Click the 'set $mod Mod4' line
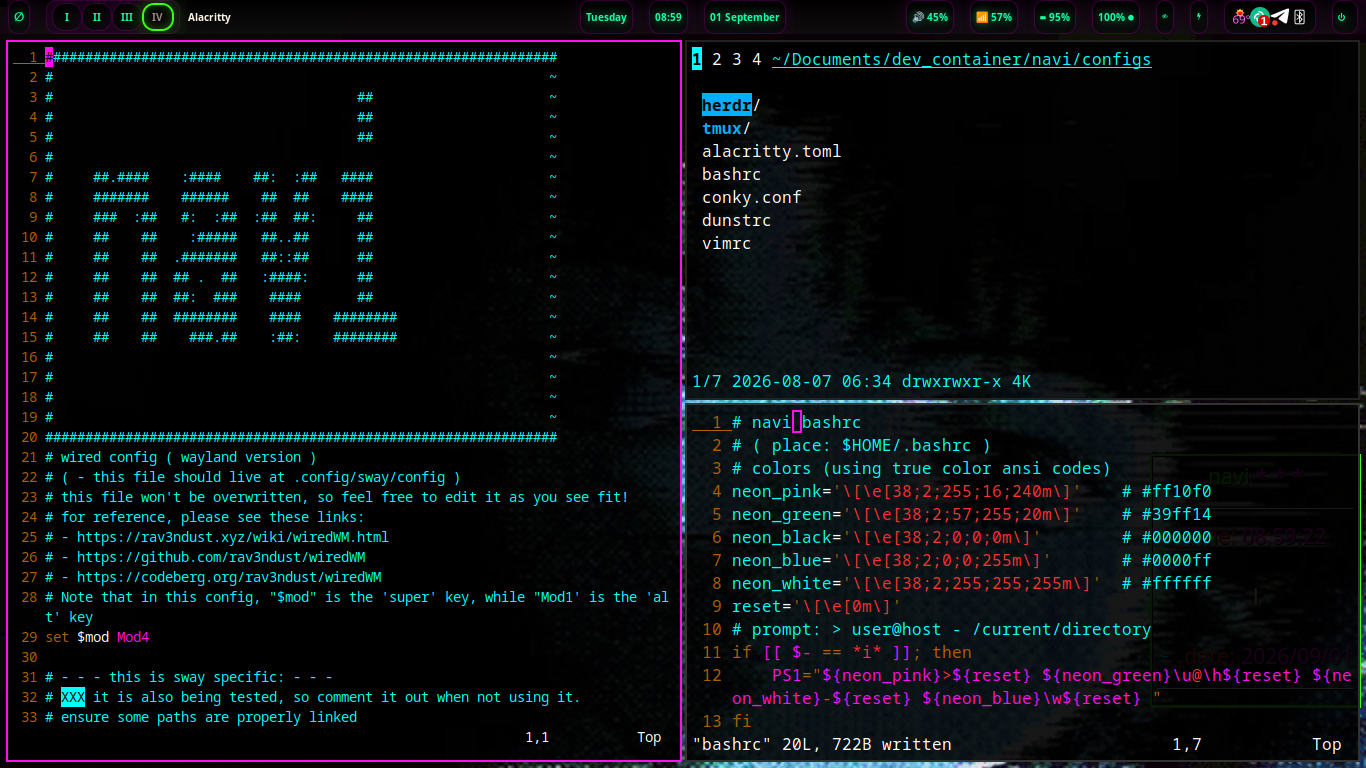Image resolution: width=1366 pixels, height=768 pixels. (97, 637)
